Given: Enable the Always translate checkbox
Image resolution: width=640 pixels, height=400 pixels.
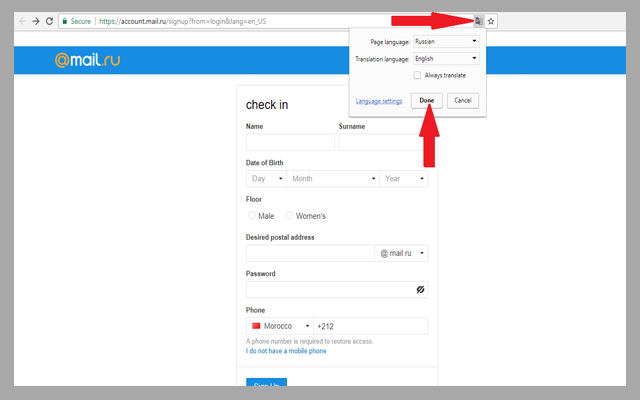Looking at the screenshot, I should 418,75.
